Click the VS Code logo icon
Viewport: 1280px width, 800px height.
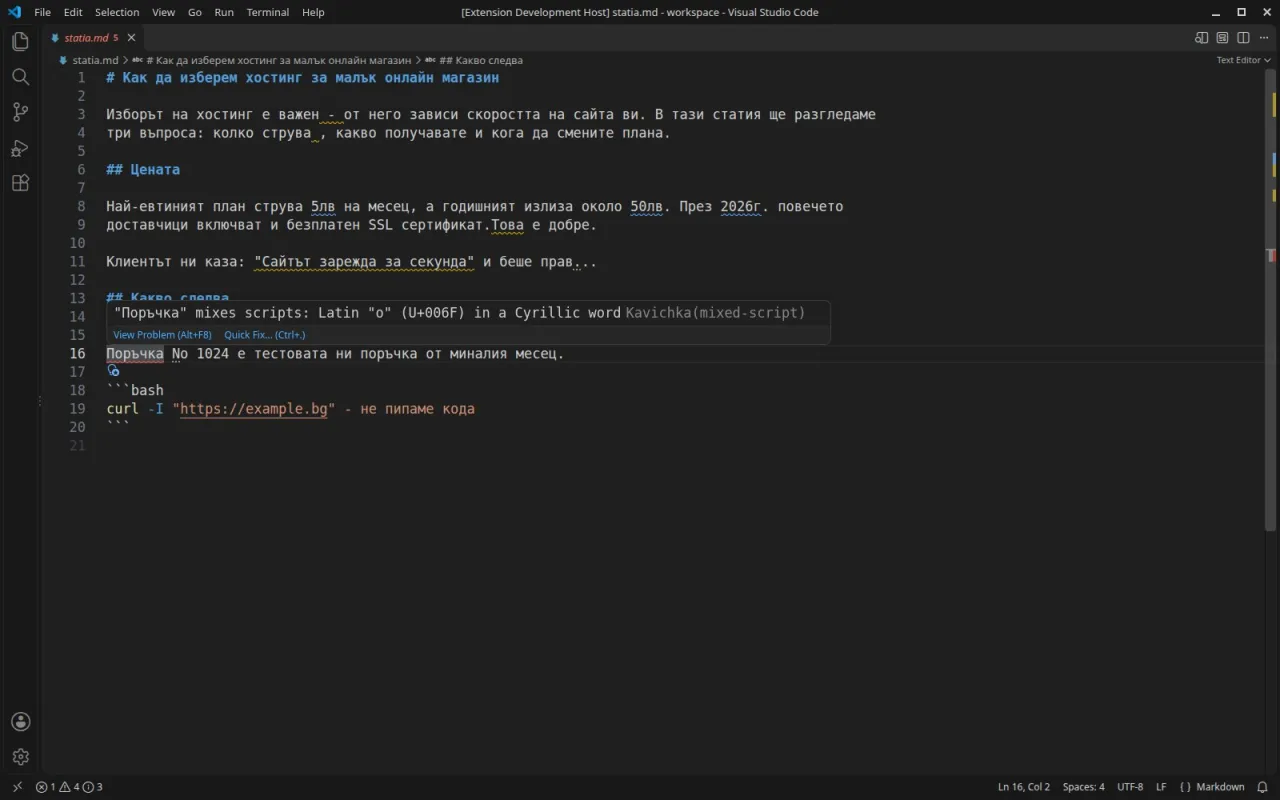(x=14, y=12)
